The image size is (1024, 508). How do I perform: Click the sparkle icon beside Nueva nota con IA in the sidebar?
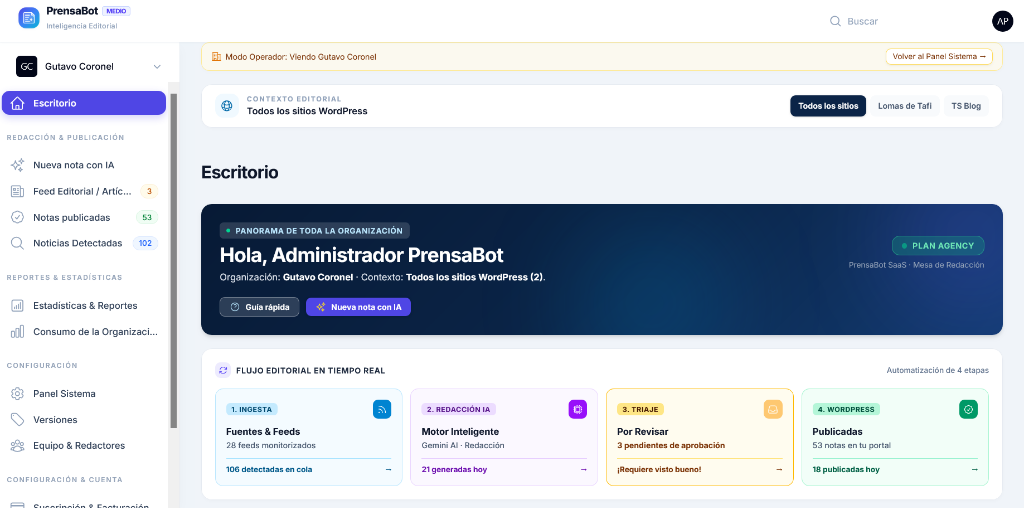click(18, 165)
